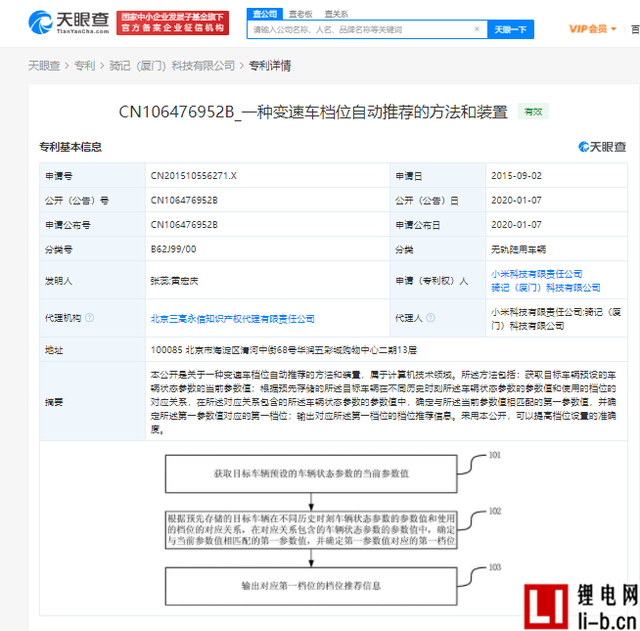Go to 专利 breadcrumb link
Screen dimensions: 640x631
click(x=84, y=66)
